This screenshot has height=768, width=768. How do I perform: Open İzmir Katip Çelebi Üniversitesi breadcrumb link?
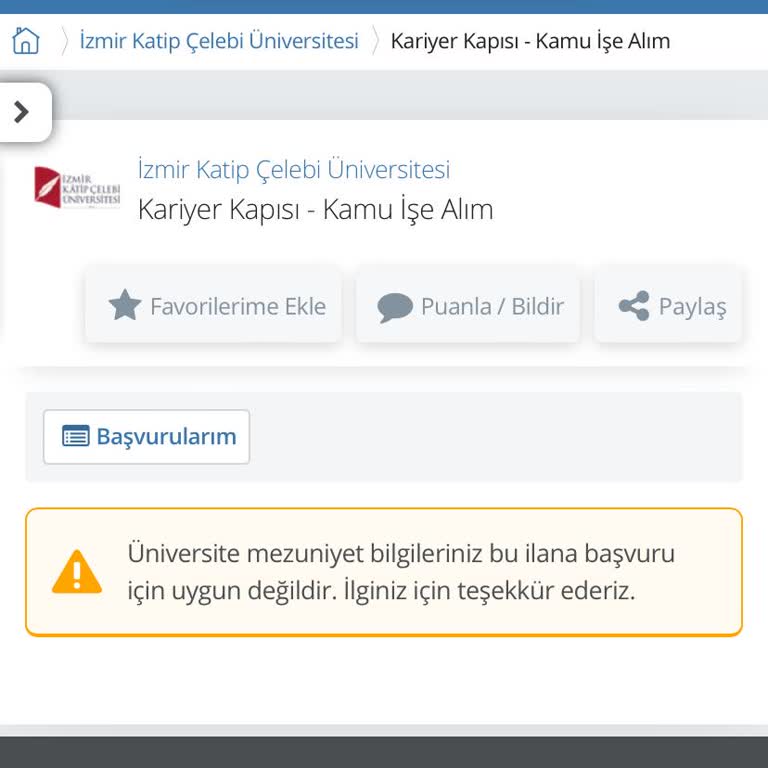(x=219, y=41)
